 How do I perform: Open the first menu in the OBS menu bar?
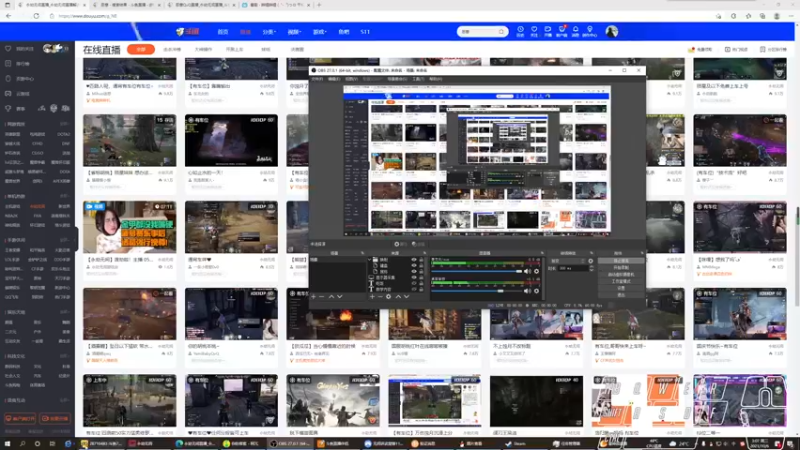tap(317, 79)
